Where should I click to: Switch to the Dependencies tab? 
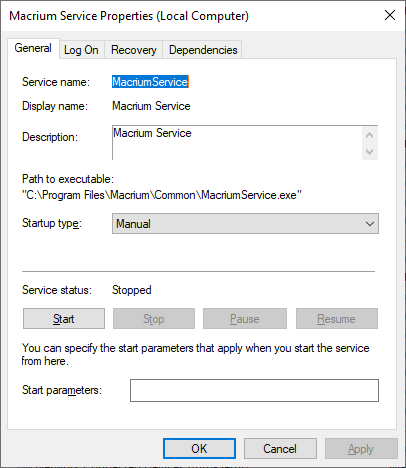click(203, 50)
